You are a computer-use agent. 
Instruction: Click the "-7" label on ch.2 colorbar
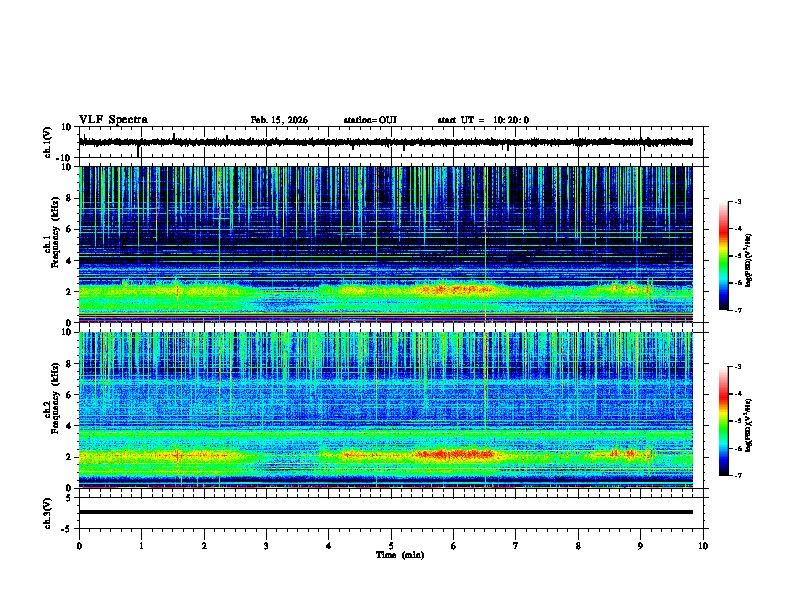(737, 475)
